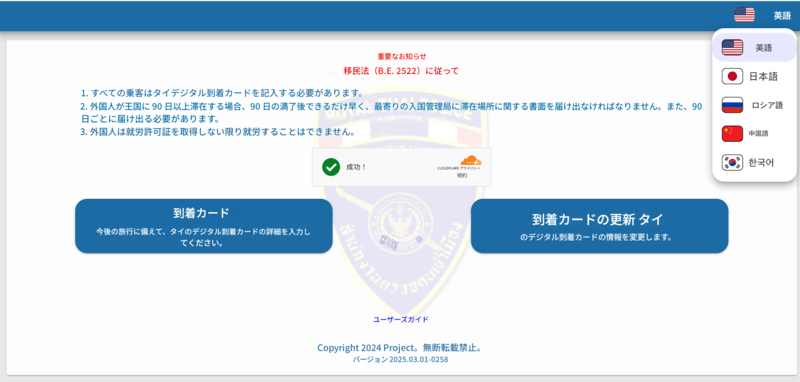800x382 pixels.
Task: Select 中国語 from the language list
Action: point(754,134)
